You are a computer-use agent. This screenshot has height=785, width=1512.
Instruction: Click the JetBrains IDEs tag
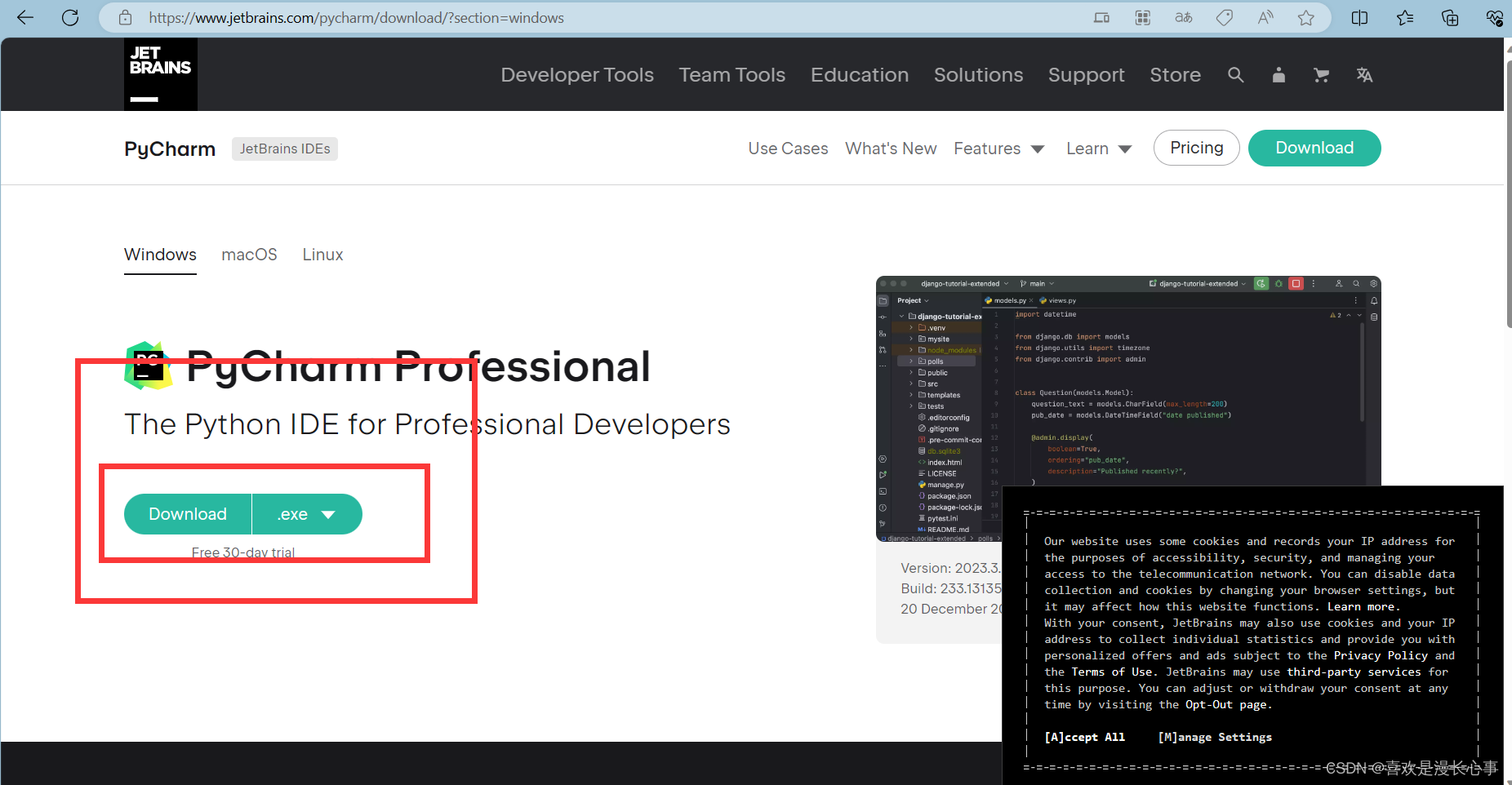pos(285,149)
